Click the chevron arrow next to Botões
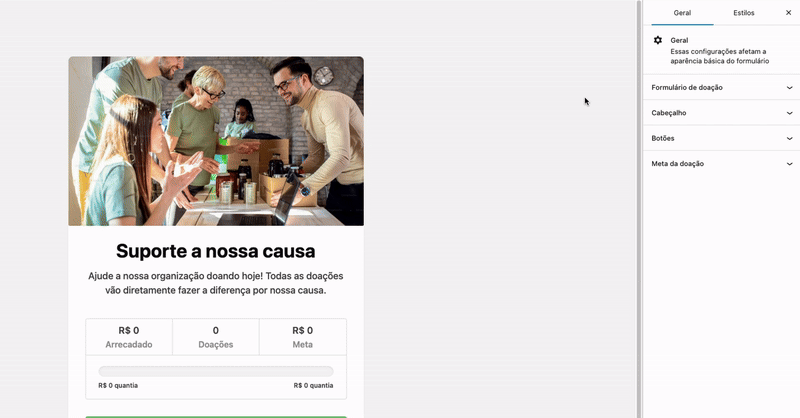This screenshot has width=800, height=418. [x=789, y=138]
